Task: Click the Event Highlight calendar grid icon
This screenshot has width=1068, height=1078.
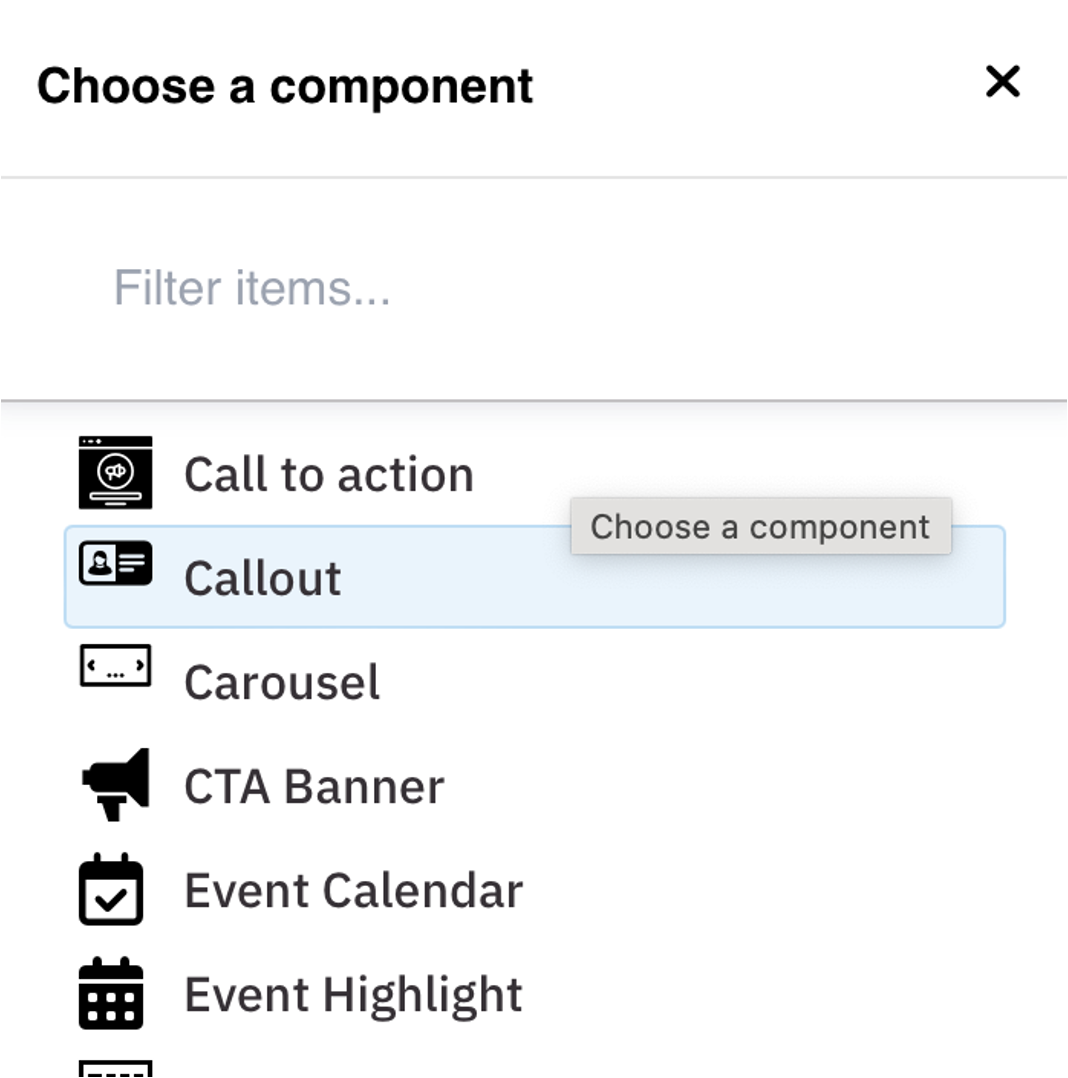Action: 111,993
